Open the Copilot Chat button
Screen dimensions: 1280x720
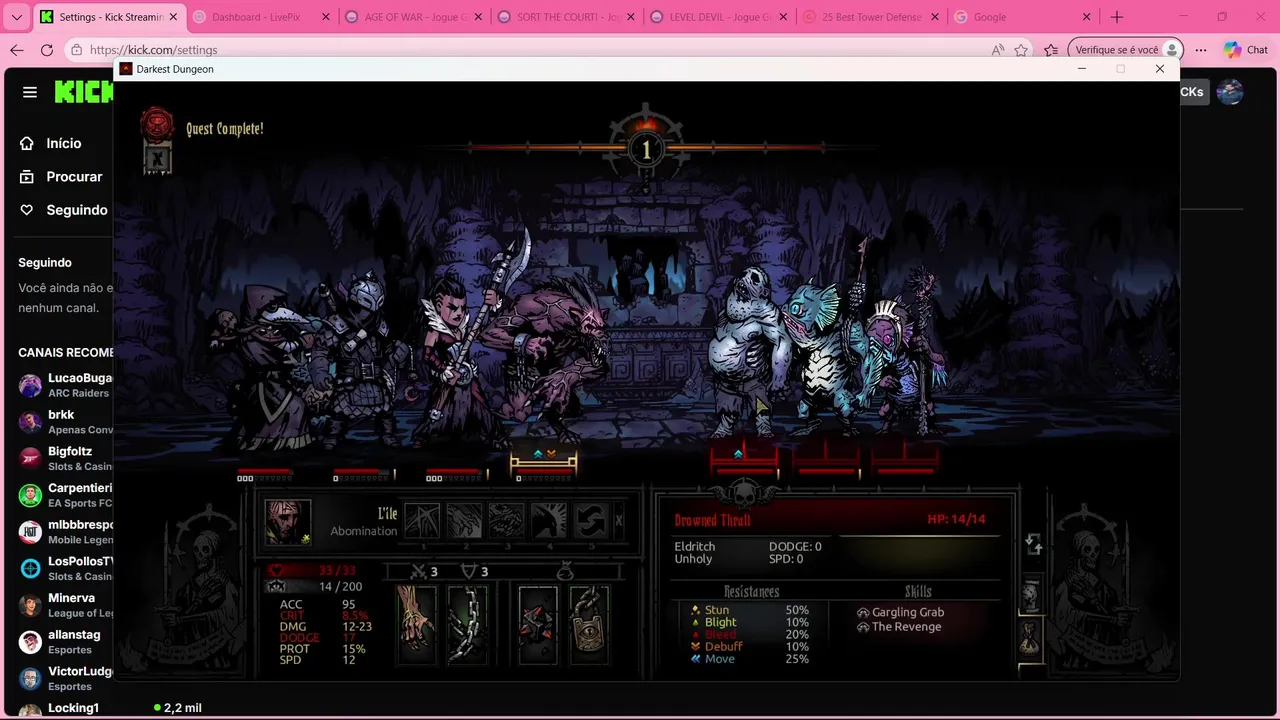point(1246,50)
